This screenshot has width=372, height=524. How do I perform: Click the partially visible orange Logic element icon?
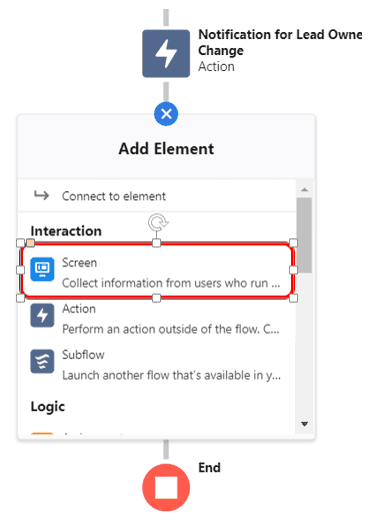(42, 433)
